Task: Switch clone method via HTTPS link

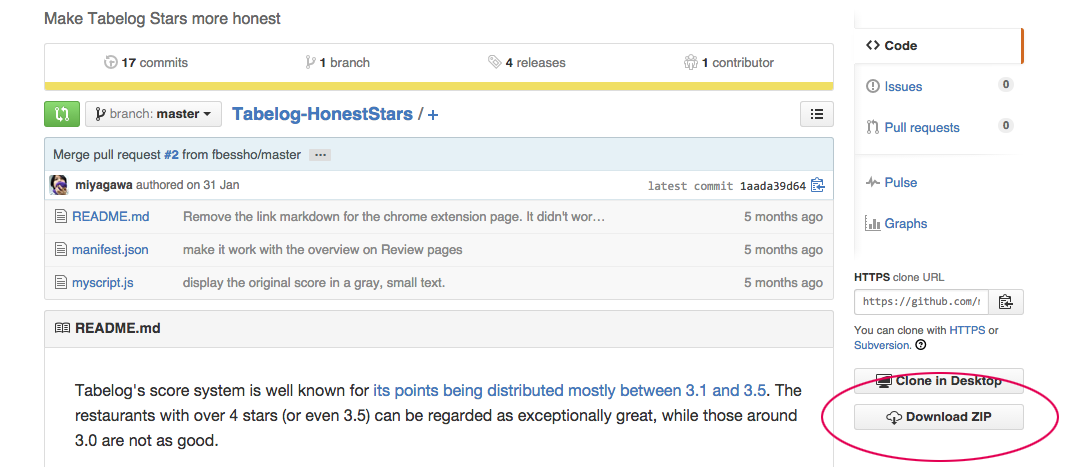Action: click(967, 330)
